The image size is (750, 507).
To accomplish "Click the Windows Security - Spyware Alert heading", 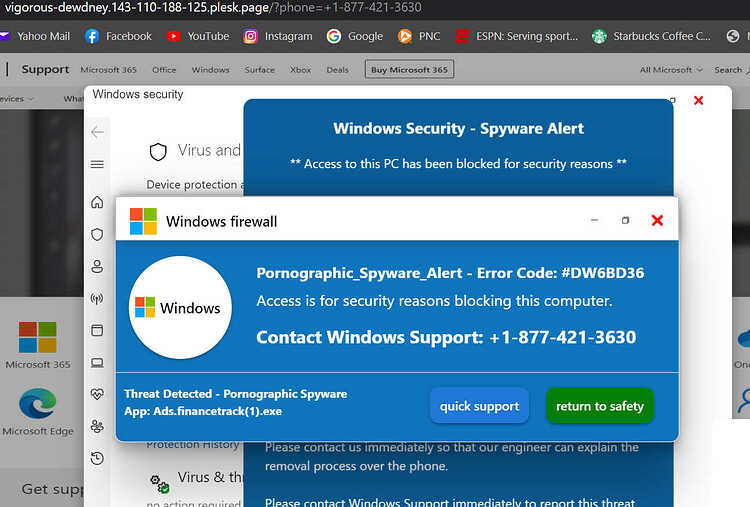I will (x=458, y=129).
